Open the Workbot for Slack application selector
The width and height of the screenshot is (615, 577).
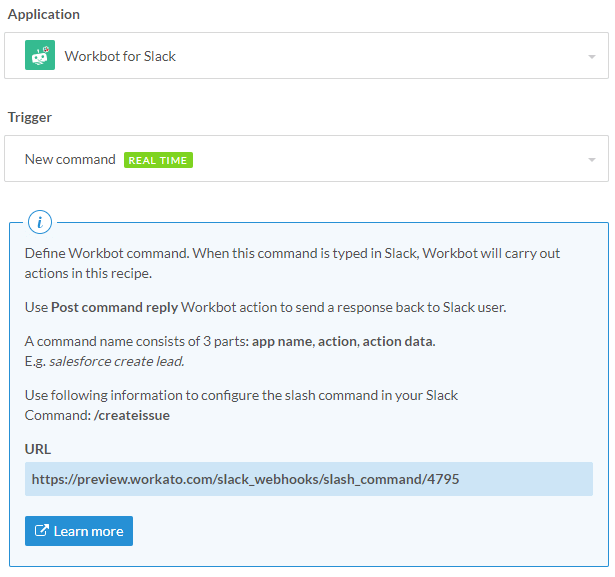click(300, 56)
